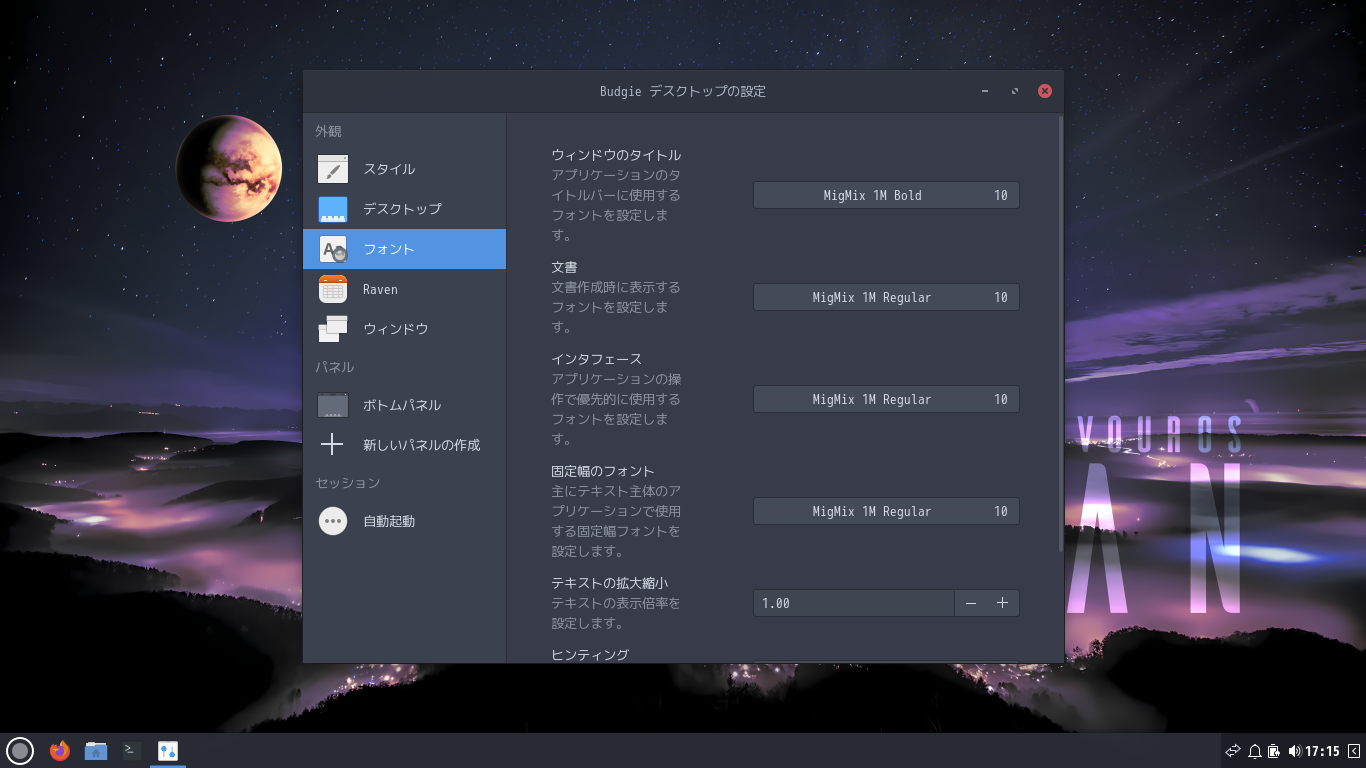Open the battery status tray icon
This screenshot has height=768, width=1366.
[1274, 751]
